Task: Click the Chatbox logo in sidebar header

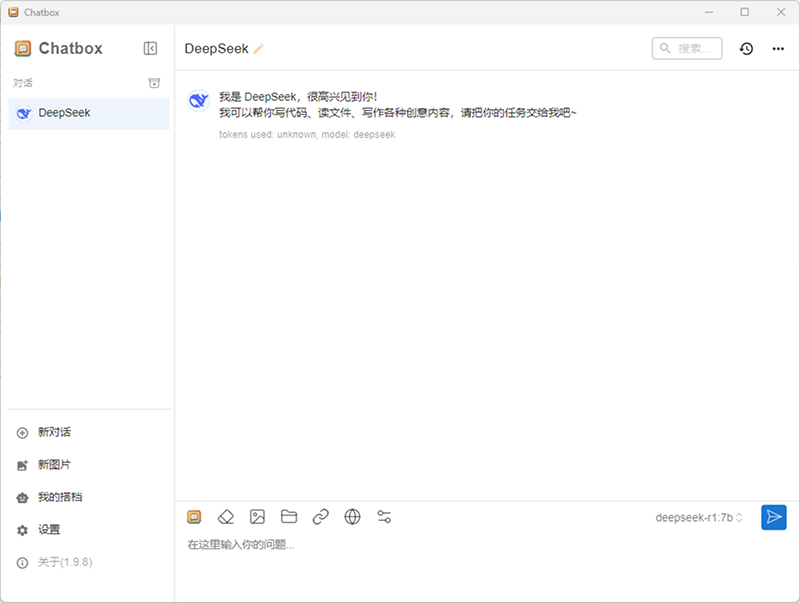Action: coord(23,48)
